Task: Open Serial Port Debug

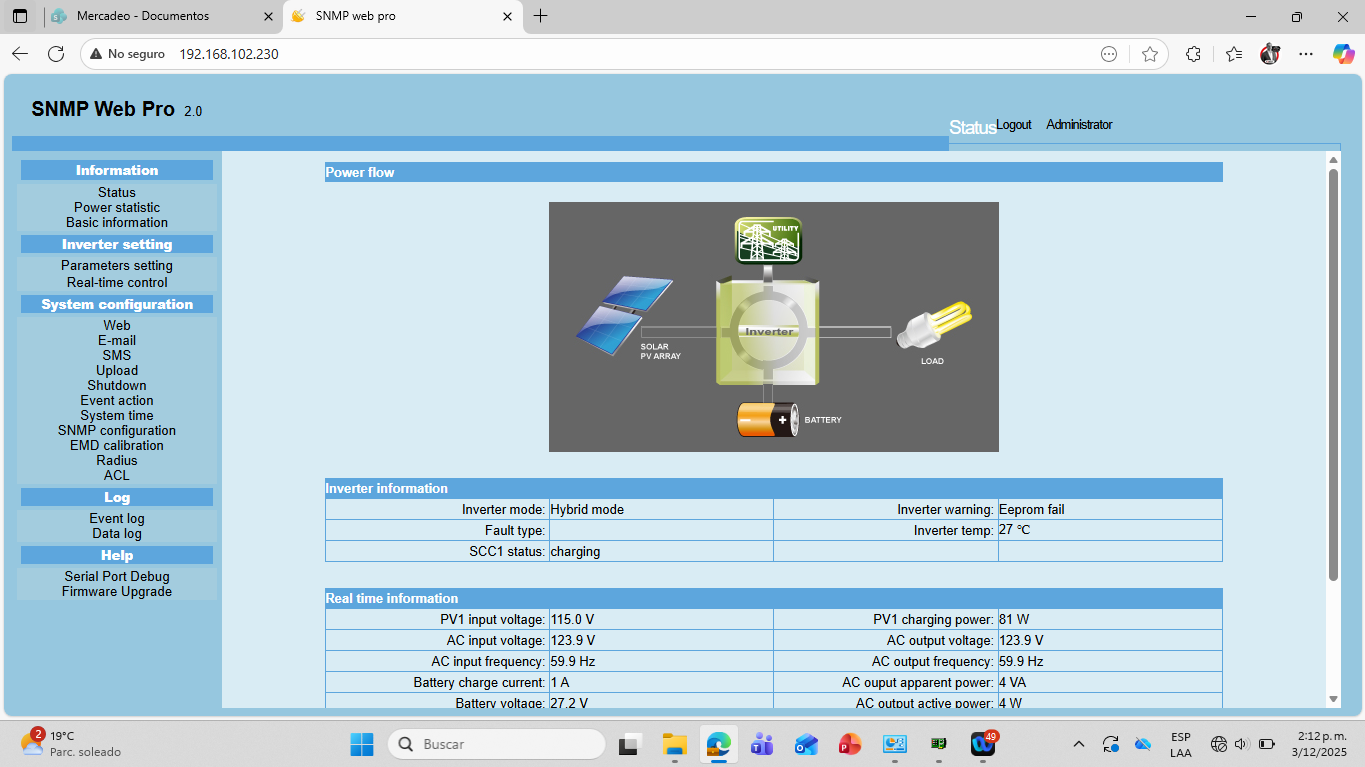Action: tap(117, 576)
